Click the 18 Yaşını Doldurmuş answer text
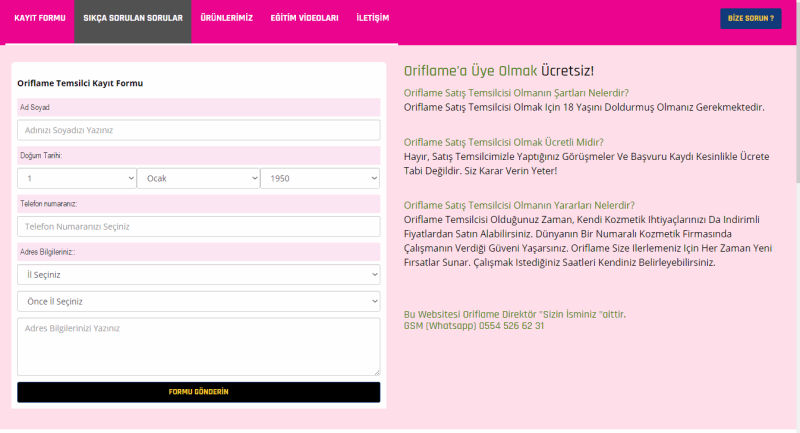The height and width of the screenshot is (433, 800). 584,107
